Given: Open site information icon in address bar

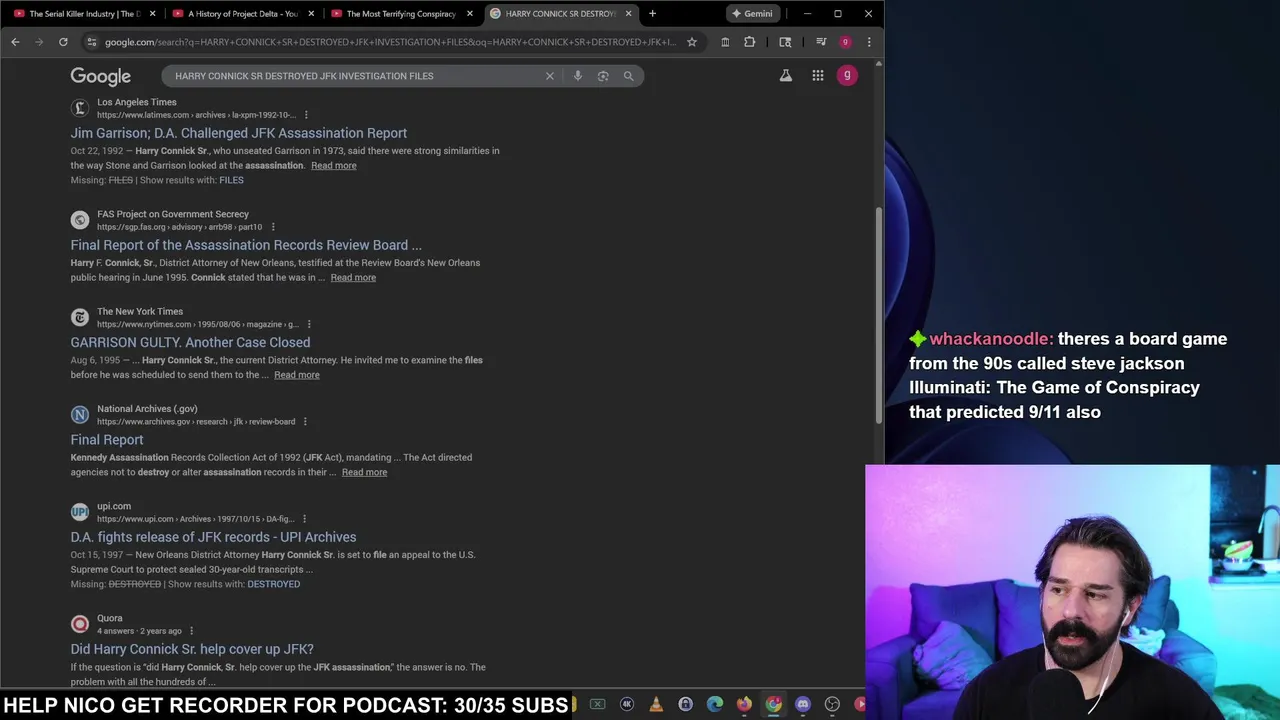Looking at the screenshot, I should pyautogui.click(x=91, y=42).
